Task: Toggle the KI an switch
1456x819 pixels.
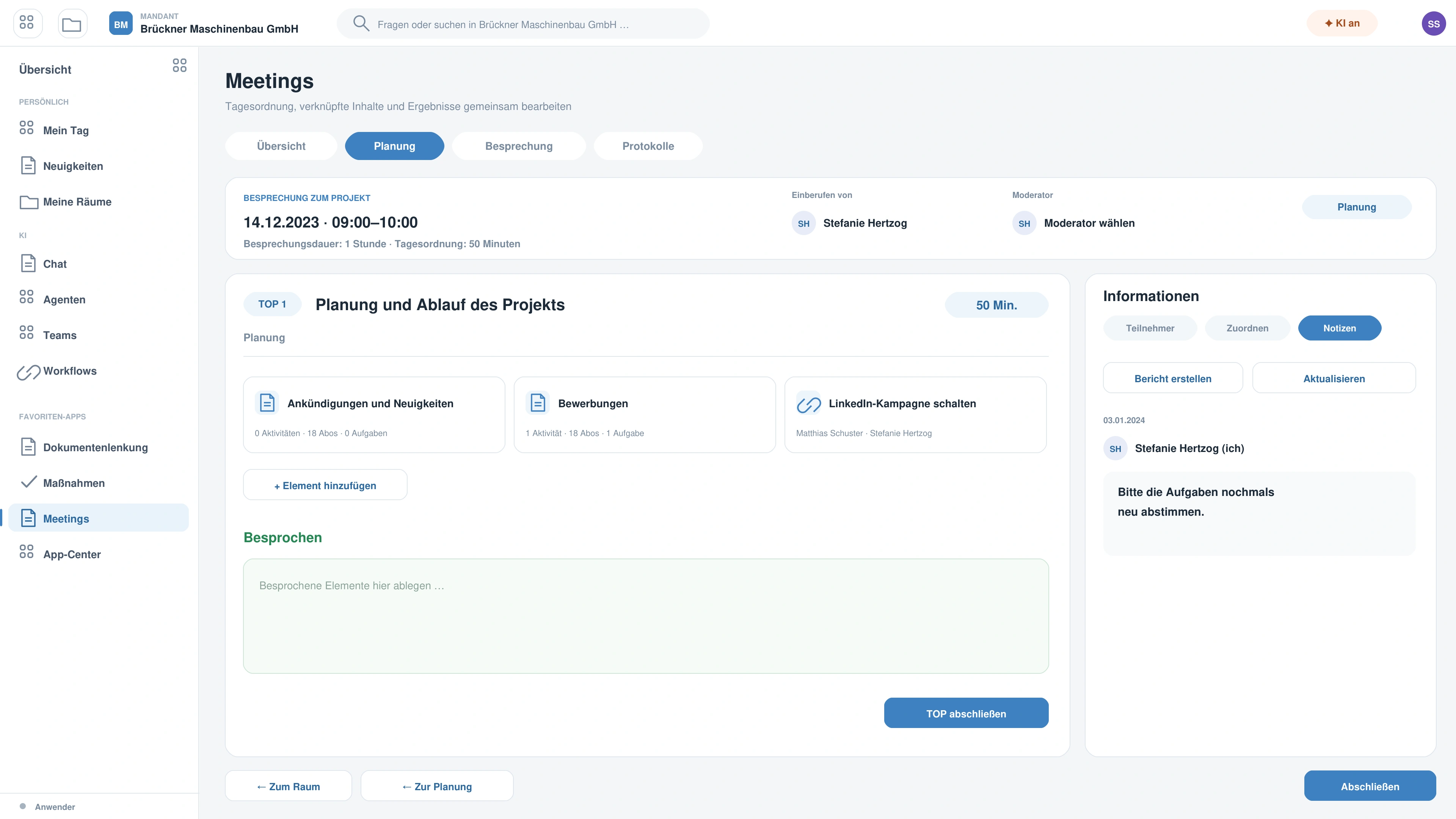Action: coord(1342,23)
